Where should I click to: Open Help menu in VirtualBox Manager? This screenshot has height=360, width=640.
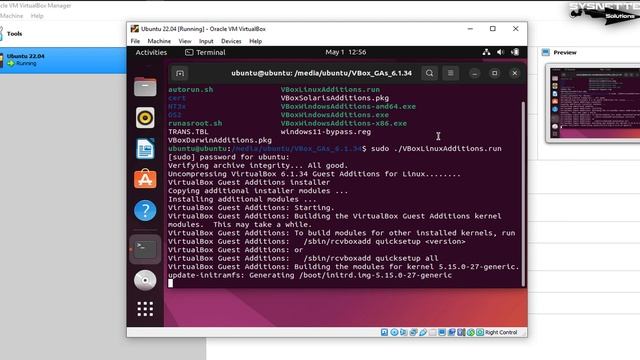(37, 16)
